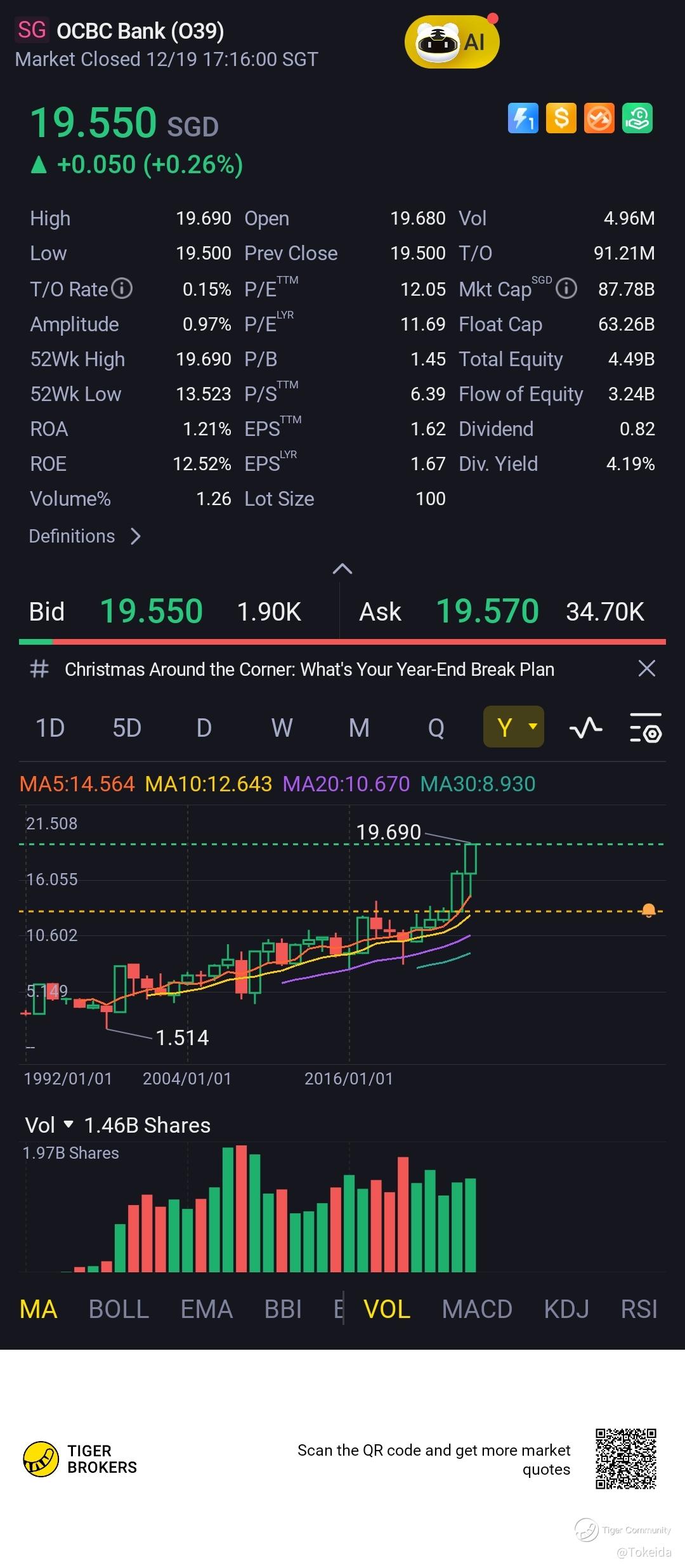This screenshot has height=1568, width=685.
Task: Switch to the 5D chart tab
Action: [127, 728]
